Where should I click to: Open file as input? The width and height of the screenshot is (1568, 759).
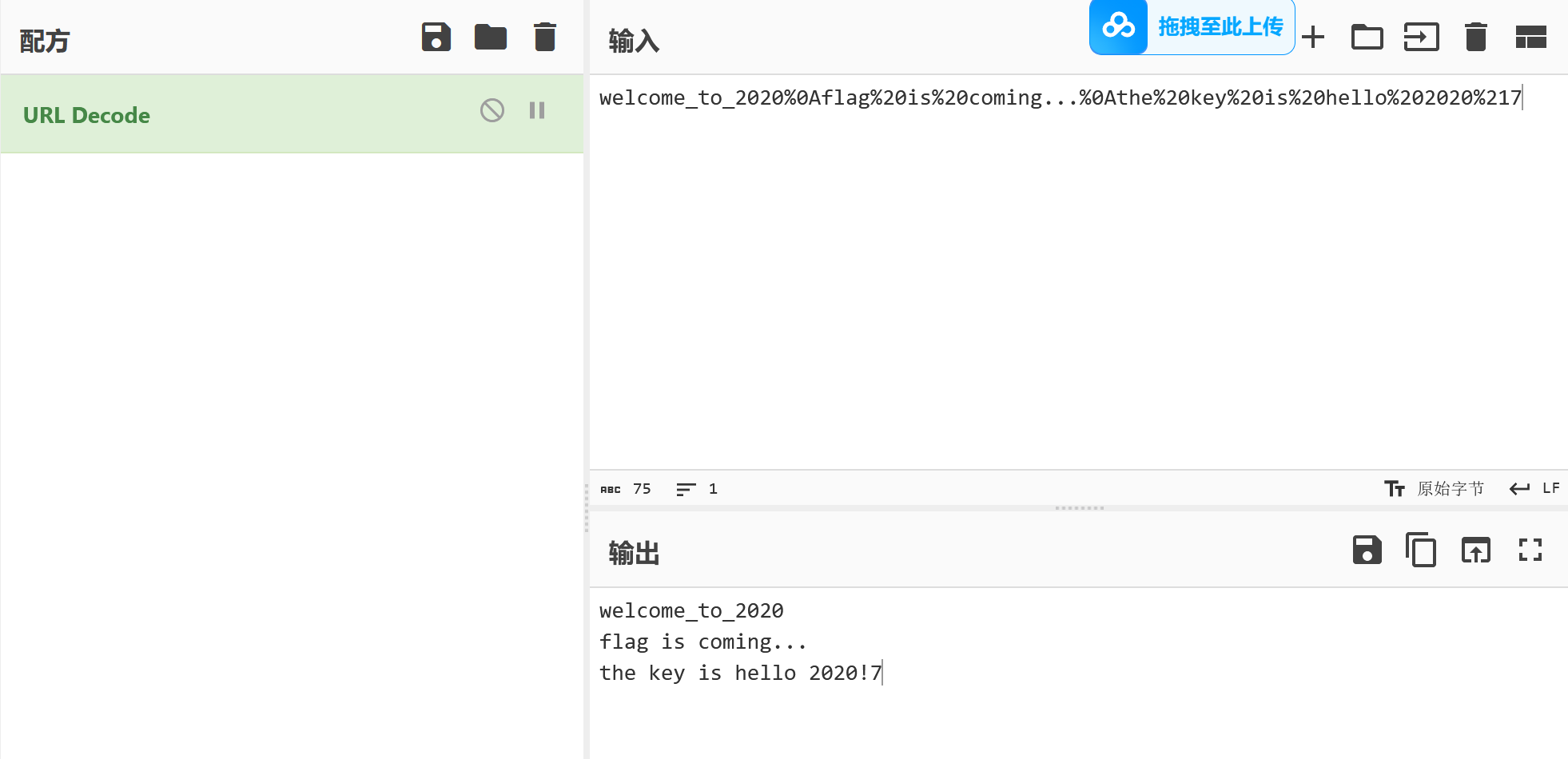(1422, 37)
